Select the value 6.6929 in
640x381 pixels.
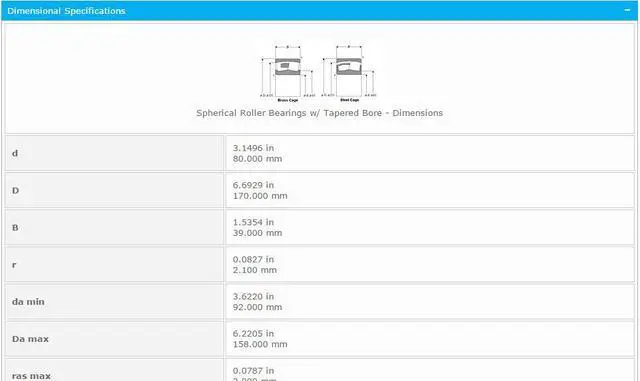click(x=253, y=185)
